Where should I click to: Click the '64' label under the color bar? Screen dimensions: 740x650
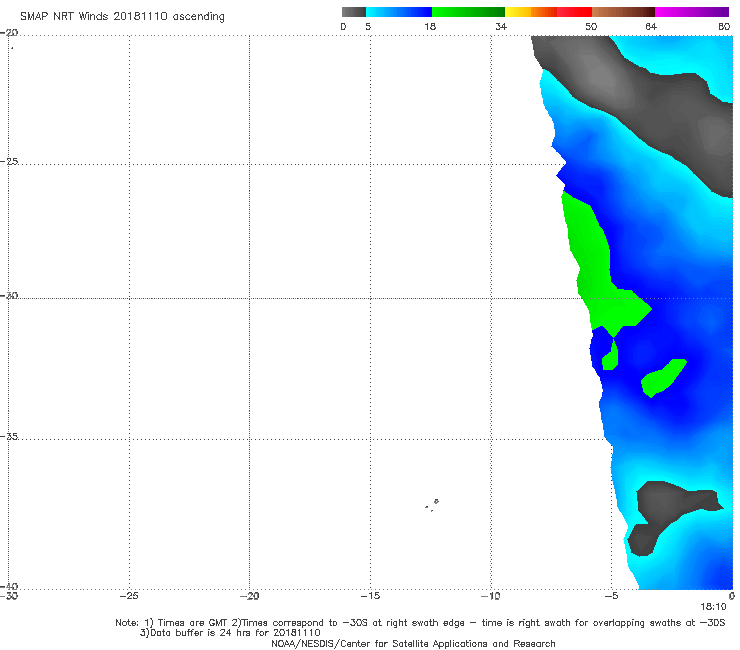tap(651, 26)
